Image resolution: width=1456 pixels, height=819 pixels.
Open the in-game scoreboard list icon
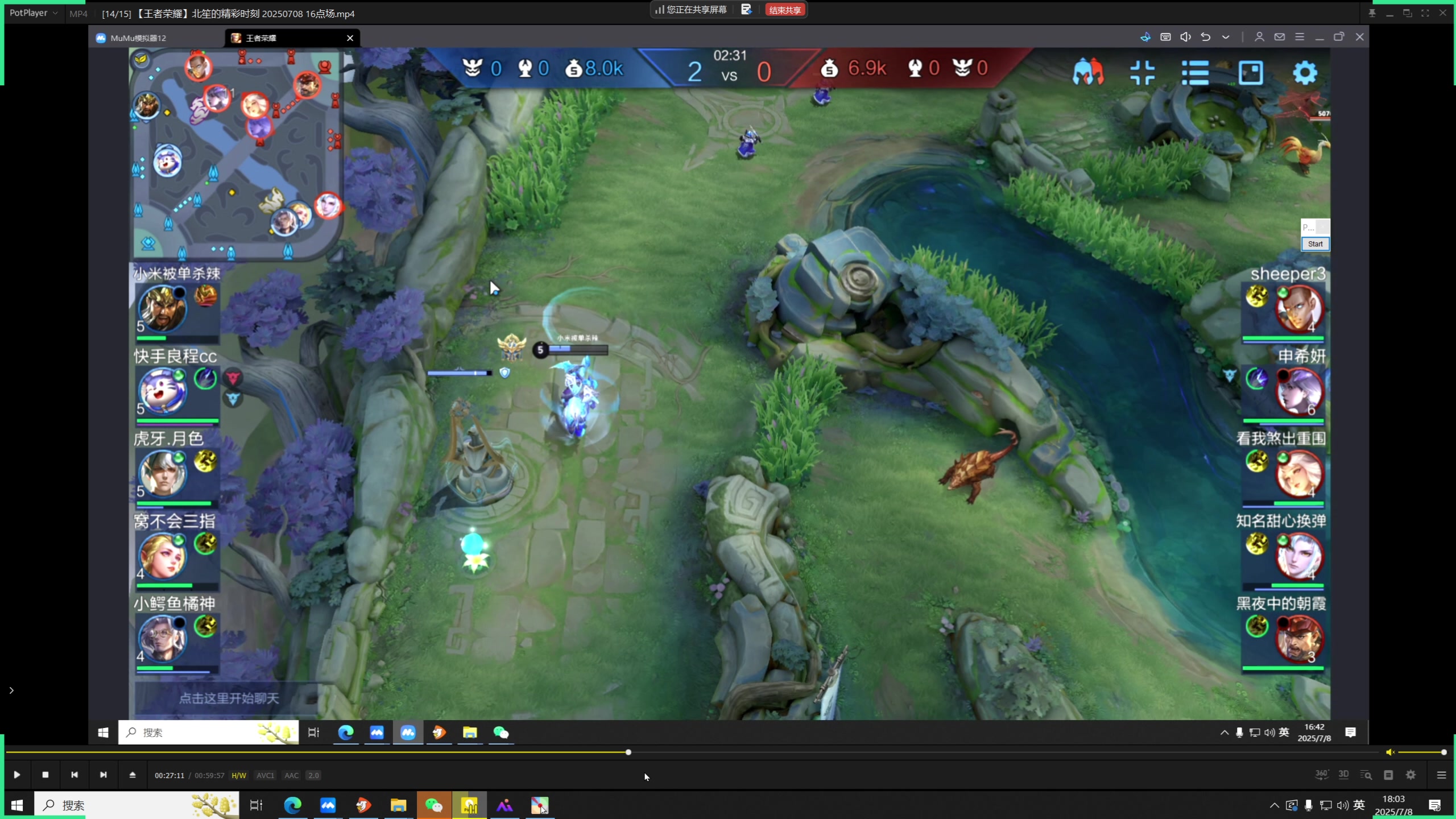[x=1195, y=73]
